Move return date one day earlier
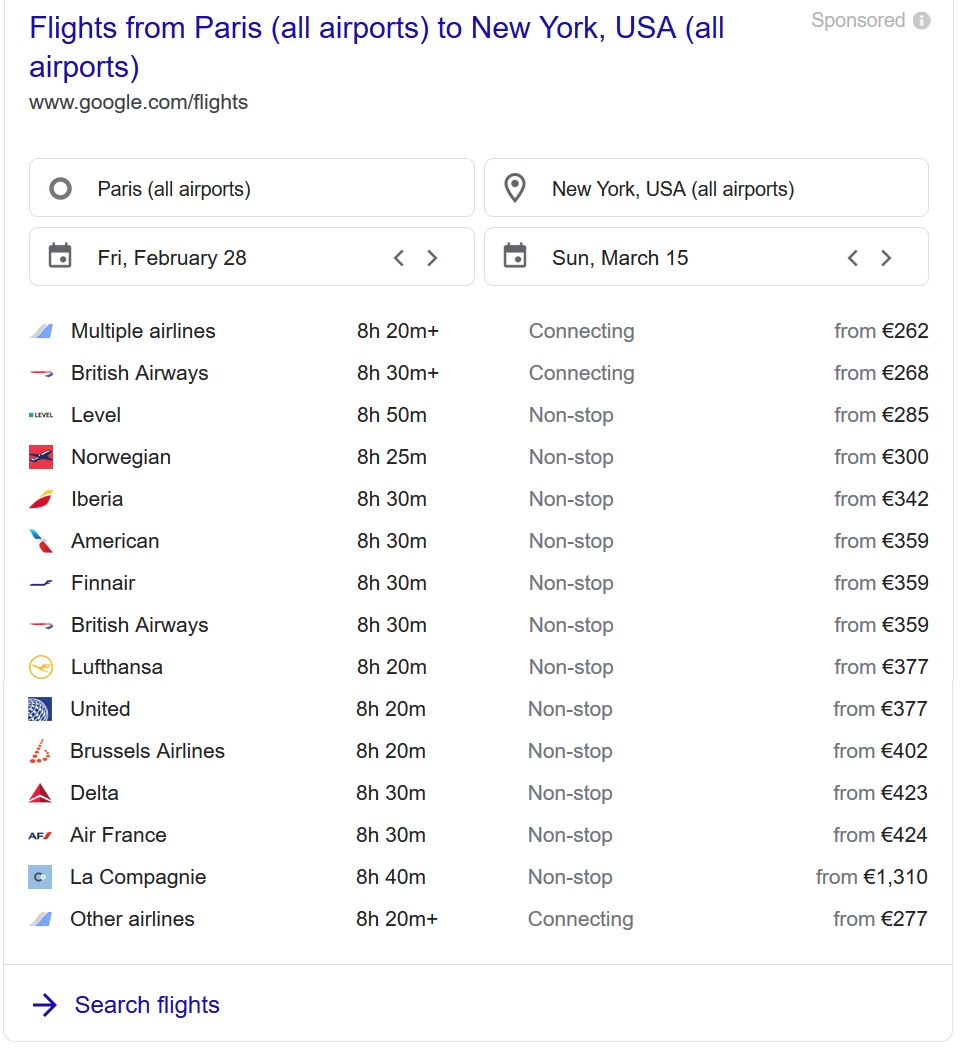This screenshot has height=1060, width=970. tap(853, 258)
